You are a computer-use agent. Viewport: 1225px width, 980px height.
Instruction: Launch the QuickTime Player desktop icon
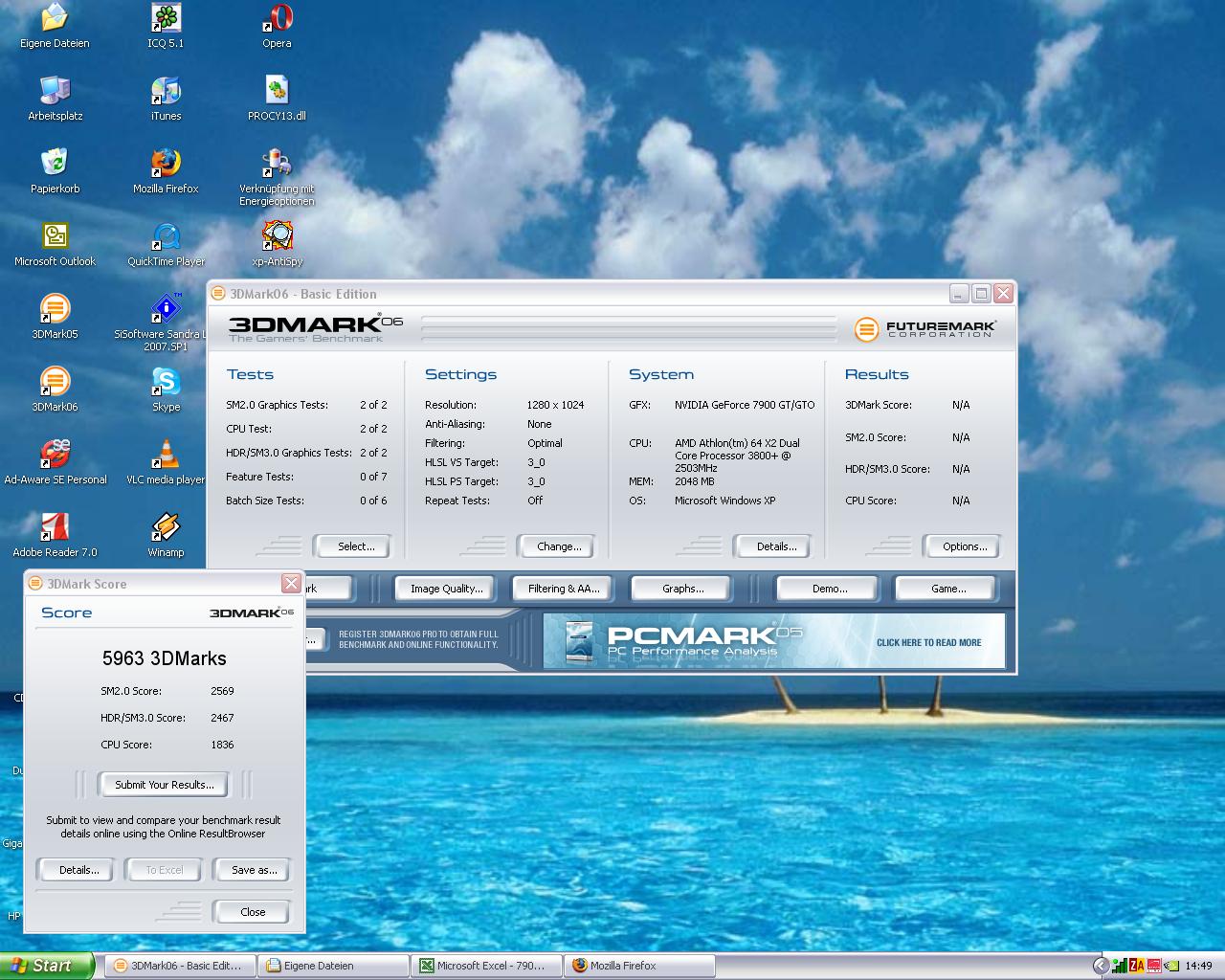pos(166,244)
